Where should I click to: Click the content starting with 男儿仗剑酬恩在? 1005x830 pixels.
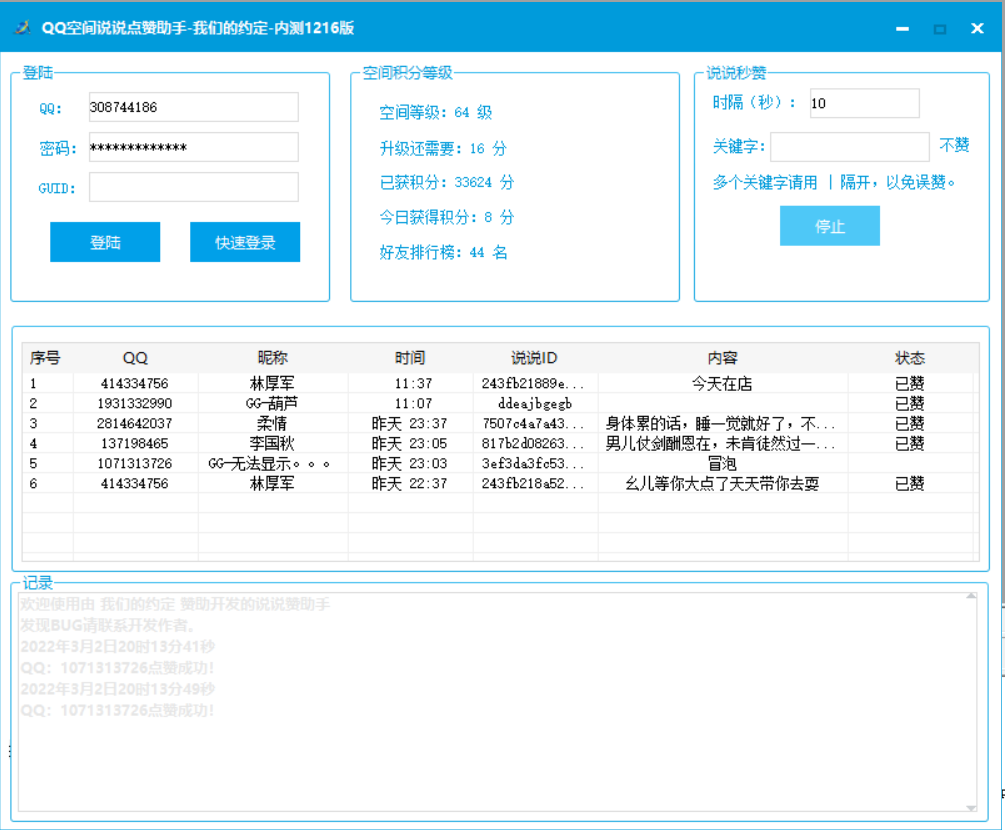click(720, 444)
